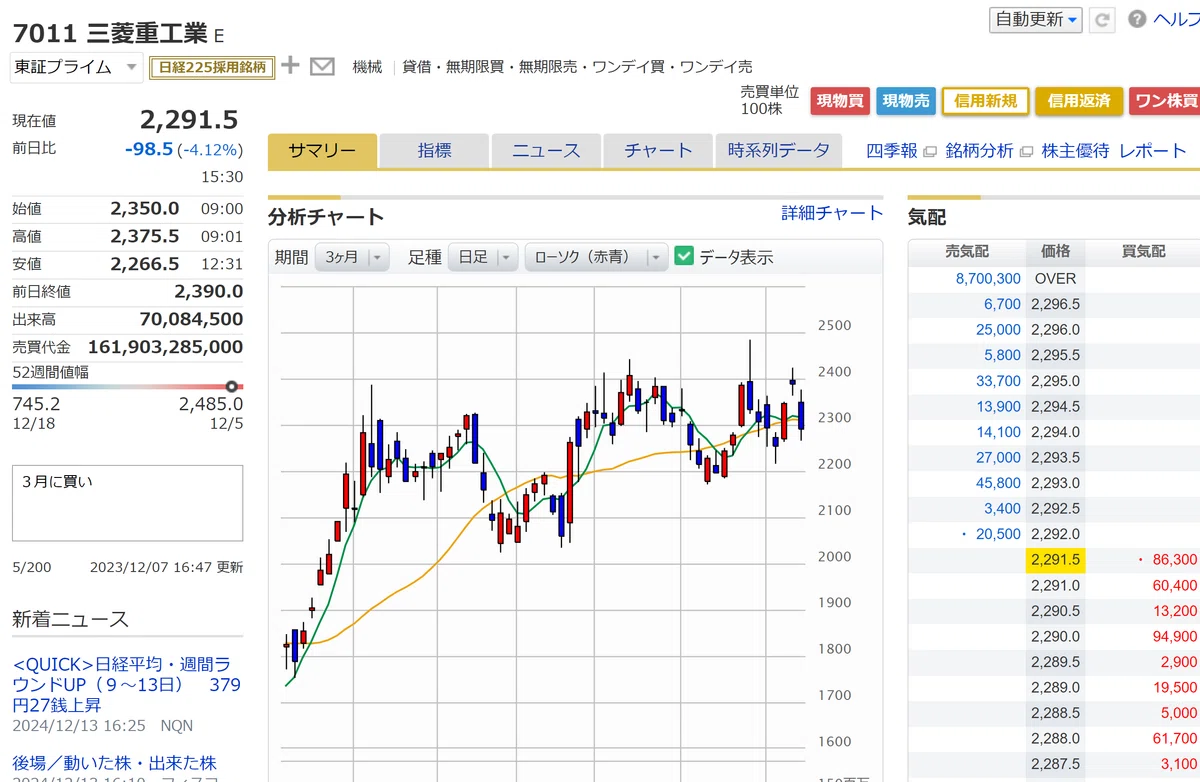Viewport: 1200px width, 782px height.
Task: Open the 四季報 link
Action: pyautogui.click(x=891, y=151)
